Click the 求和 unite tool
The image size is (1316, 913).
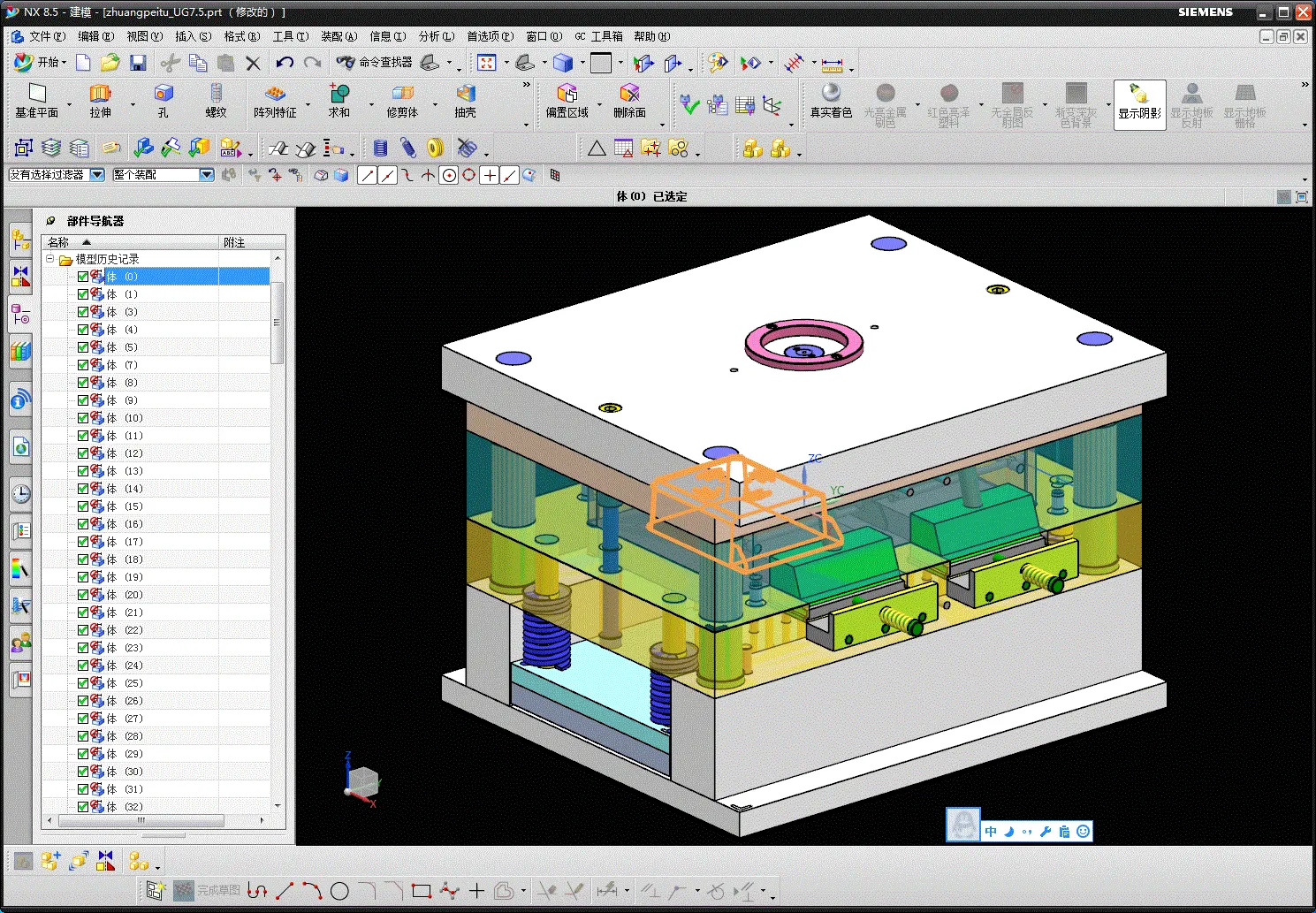pos(339,102)
